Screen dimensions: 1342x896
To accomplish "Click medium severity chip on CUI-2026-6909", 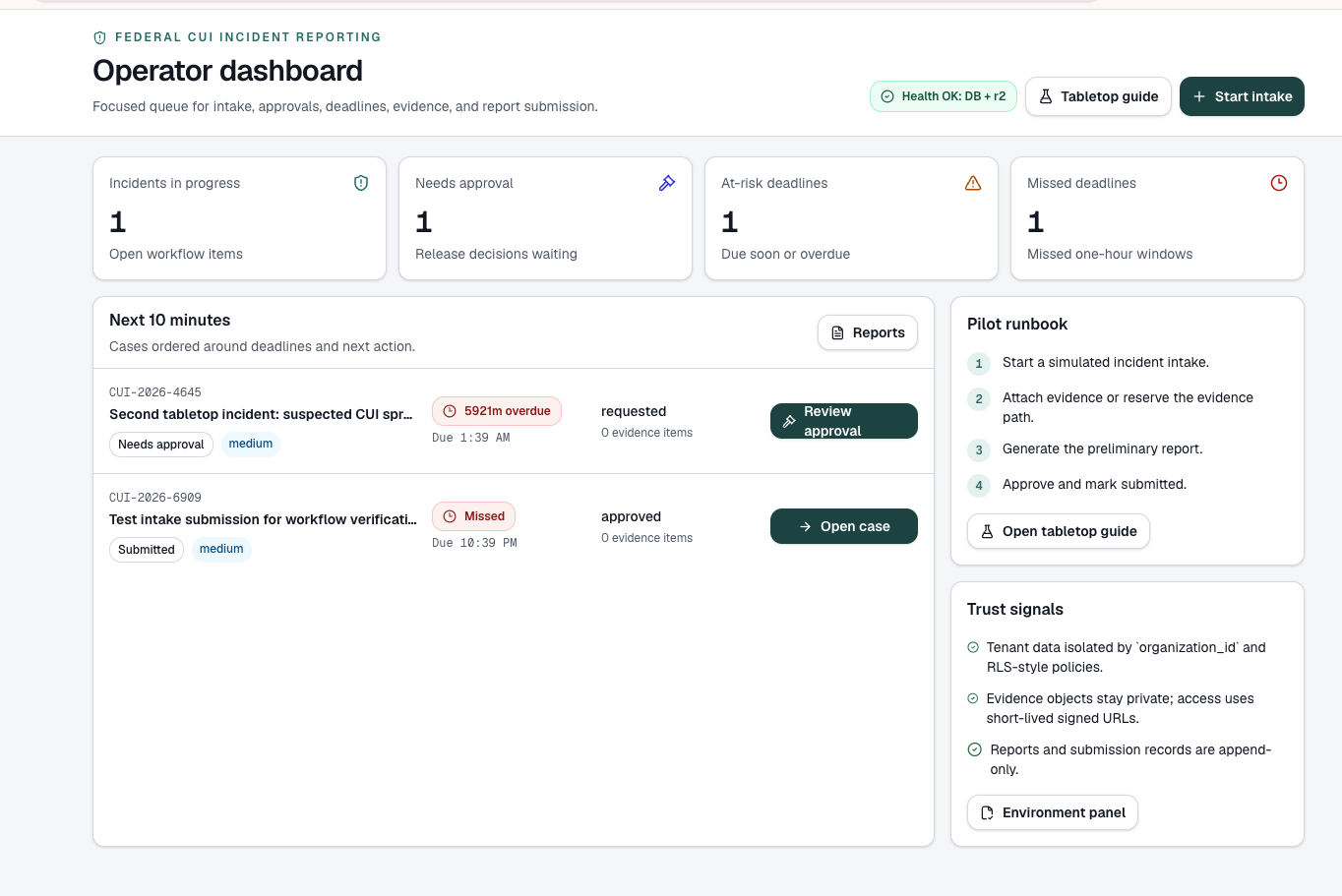I will 221,550.
